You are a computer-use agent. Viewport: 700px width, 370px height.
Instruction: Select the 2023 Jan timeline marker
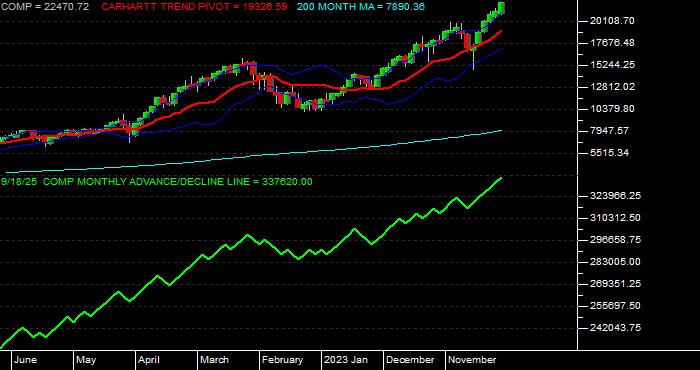click(346, 360)
